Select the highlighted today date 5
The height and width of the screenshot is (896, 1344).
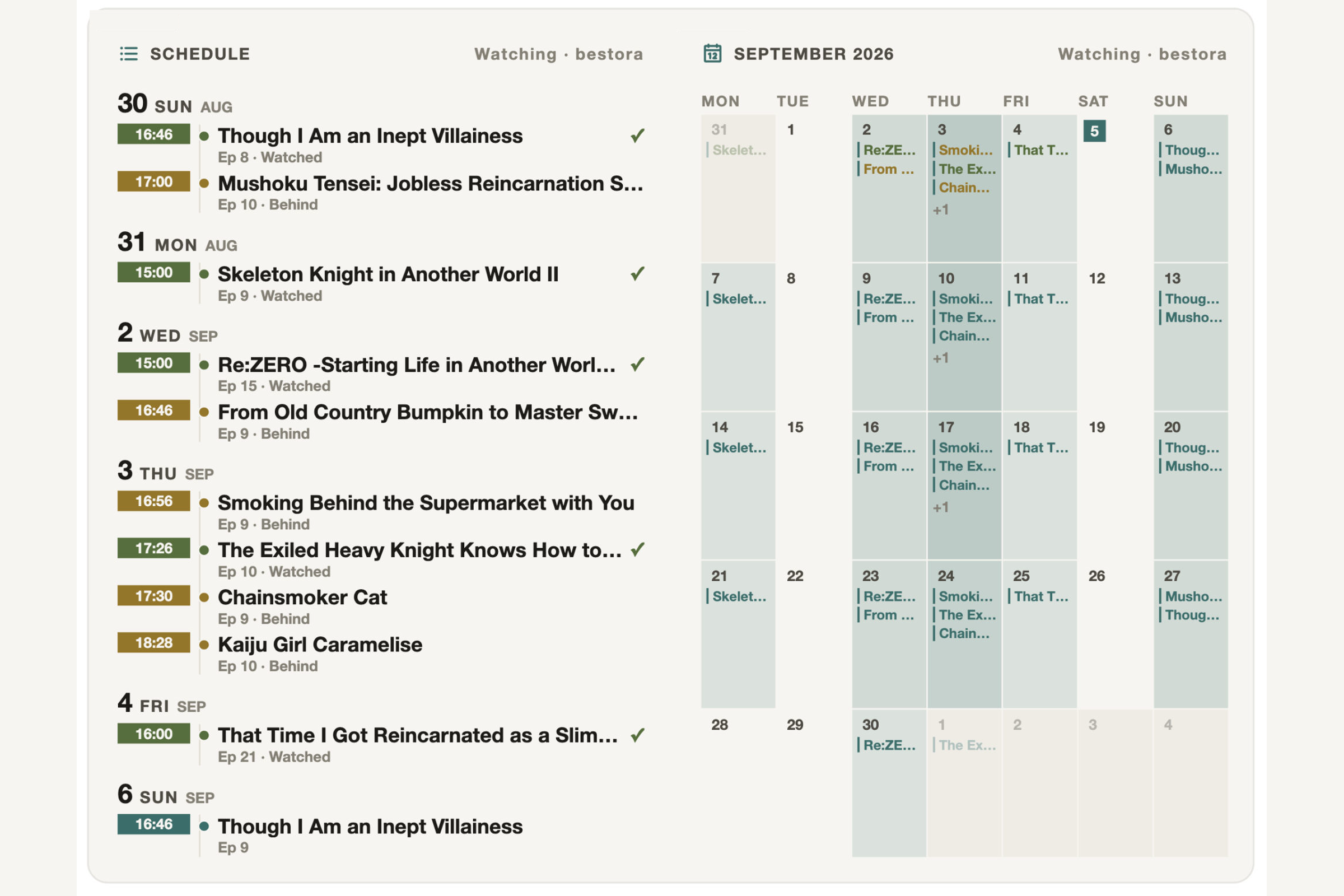click(x=1094, y=131)
